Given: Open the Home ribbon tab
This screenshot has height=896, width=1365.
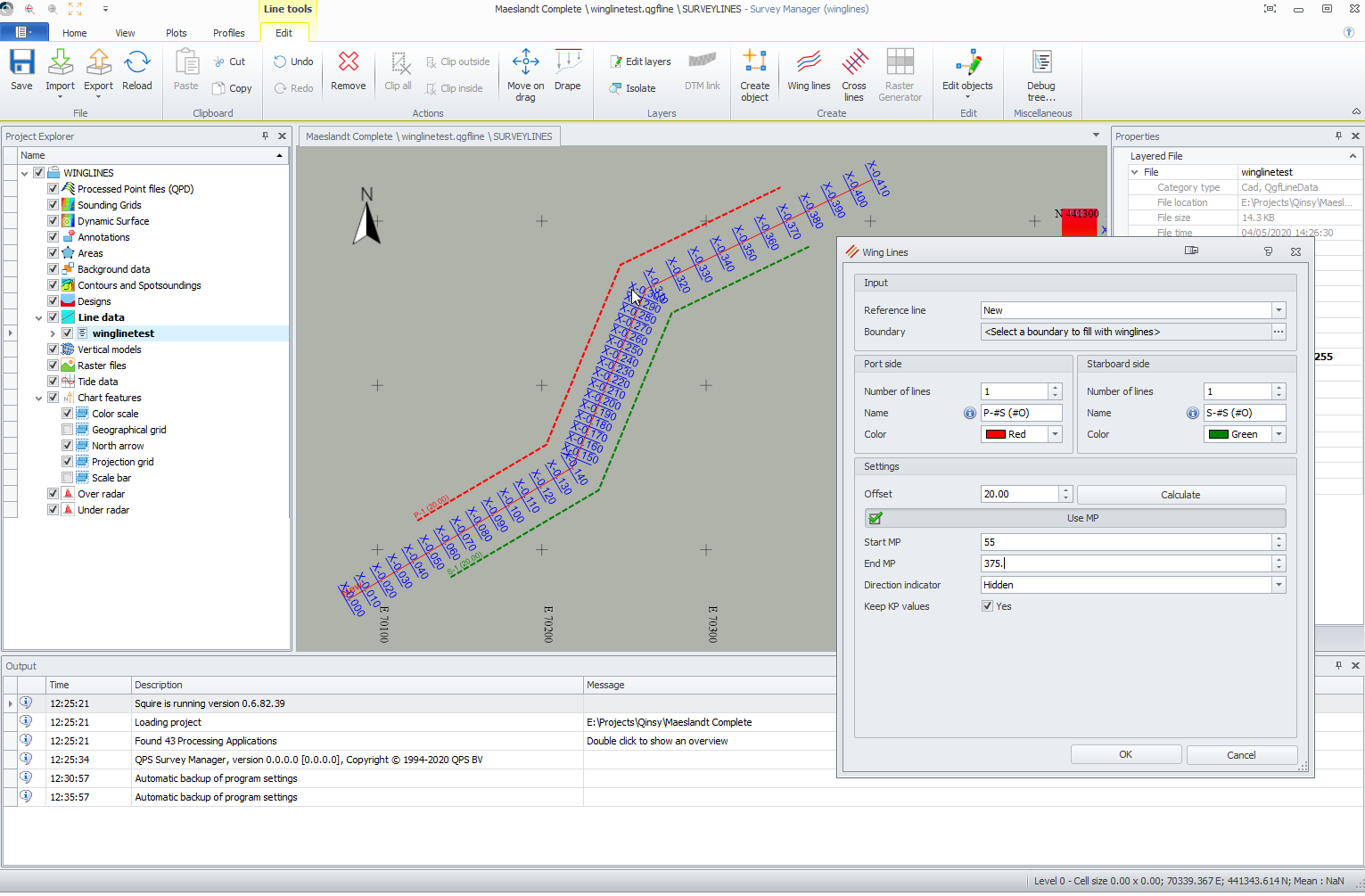Looking at the screenshot, I should pos(75,33).
